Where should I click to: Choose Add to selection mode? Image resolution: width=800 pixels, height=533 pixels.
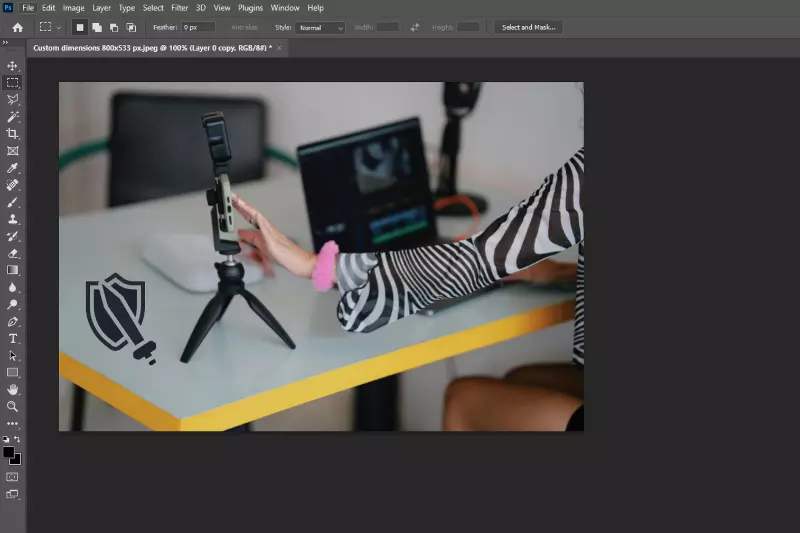pos(97,28)
